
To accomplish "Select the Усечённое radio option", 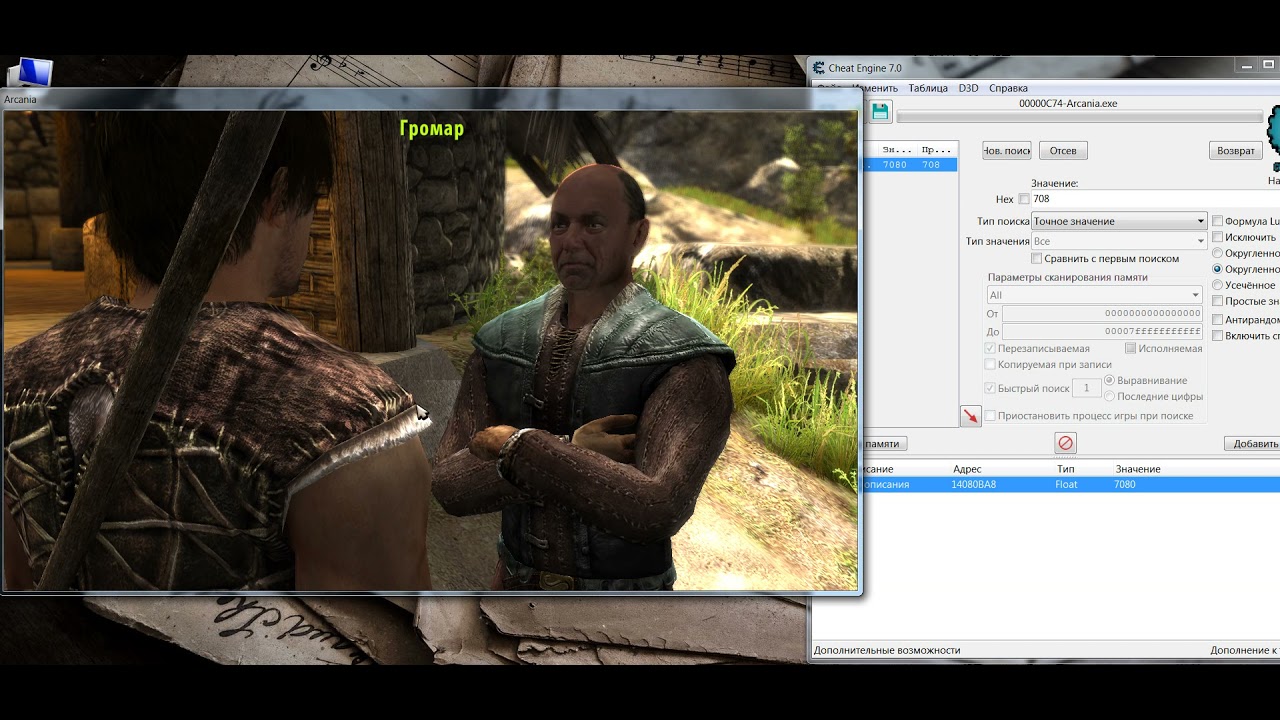I will [x=1217, y=285].
